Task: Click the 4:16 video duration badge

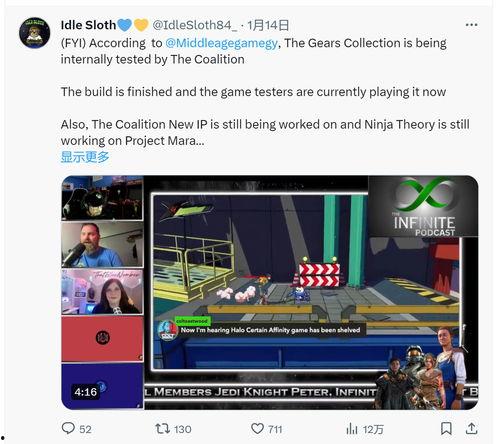Action: tap(86, 392)
